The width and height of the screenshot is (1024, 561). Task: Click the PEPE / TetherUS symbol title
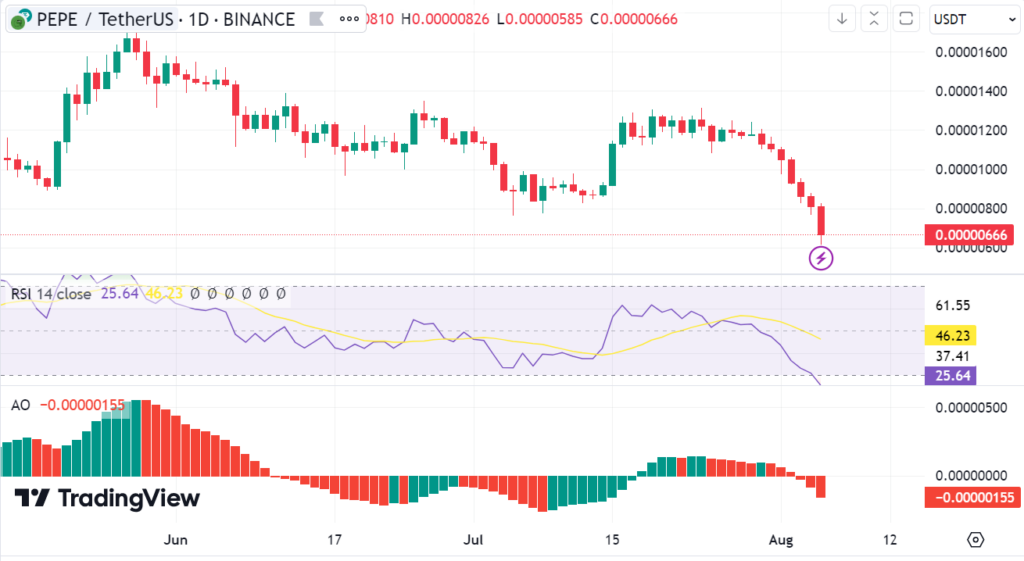tap(105, 20)
